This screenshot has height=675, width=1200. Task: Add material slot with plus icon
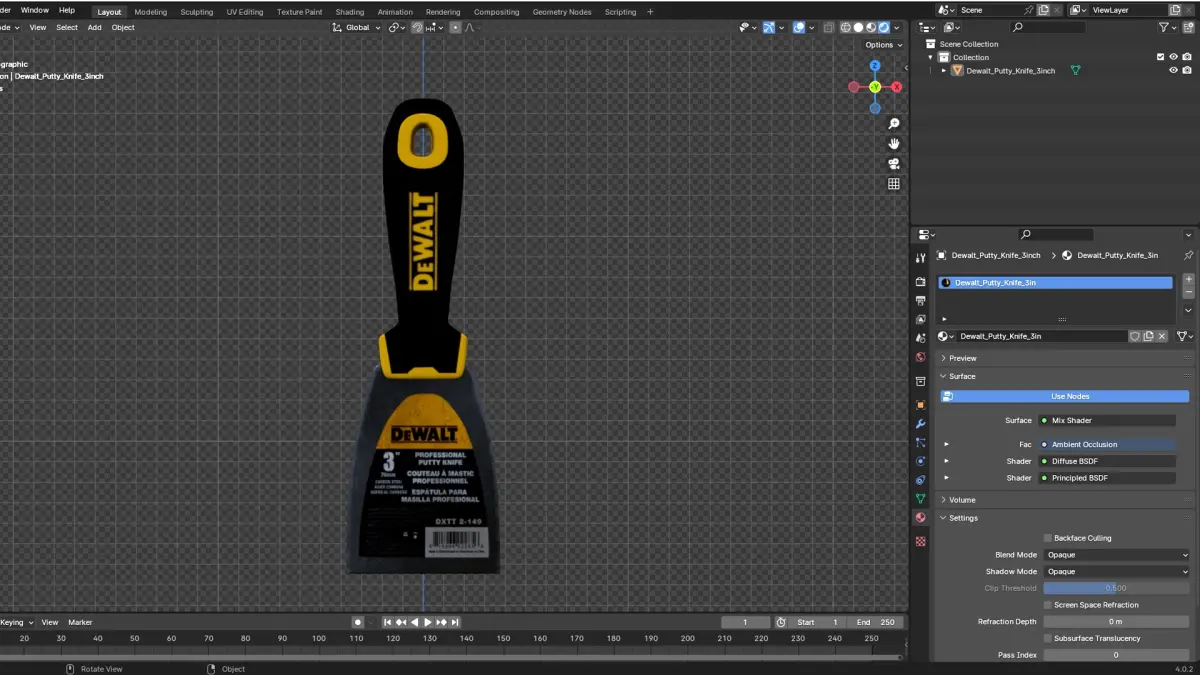click(1188, 279)
